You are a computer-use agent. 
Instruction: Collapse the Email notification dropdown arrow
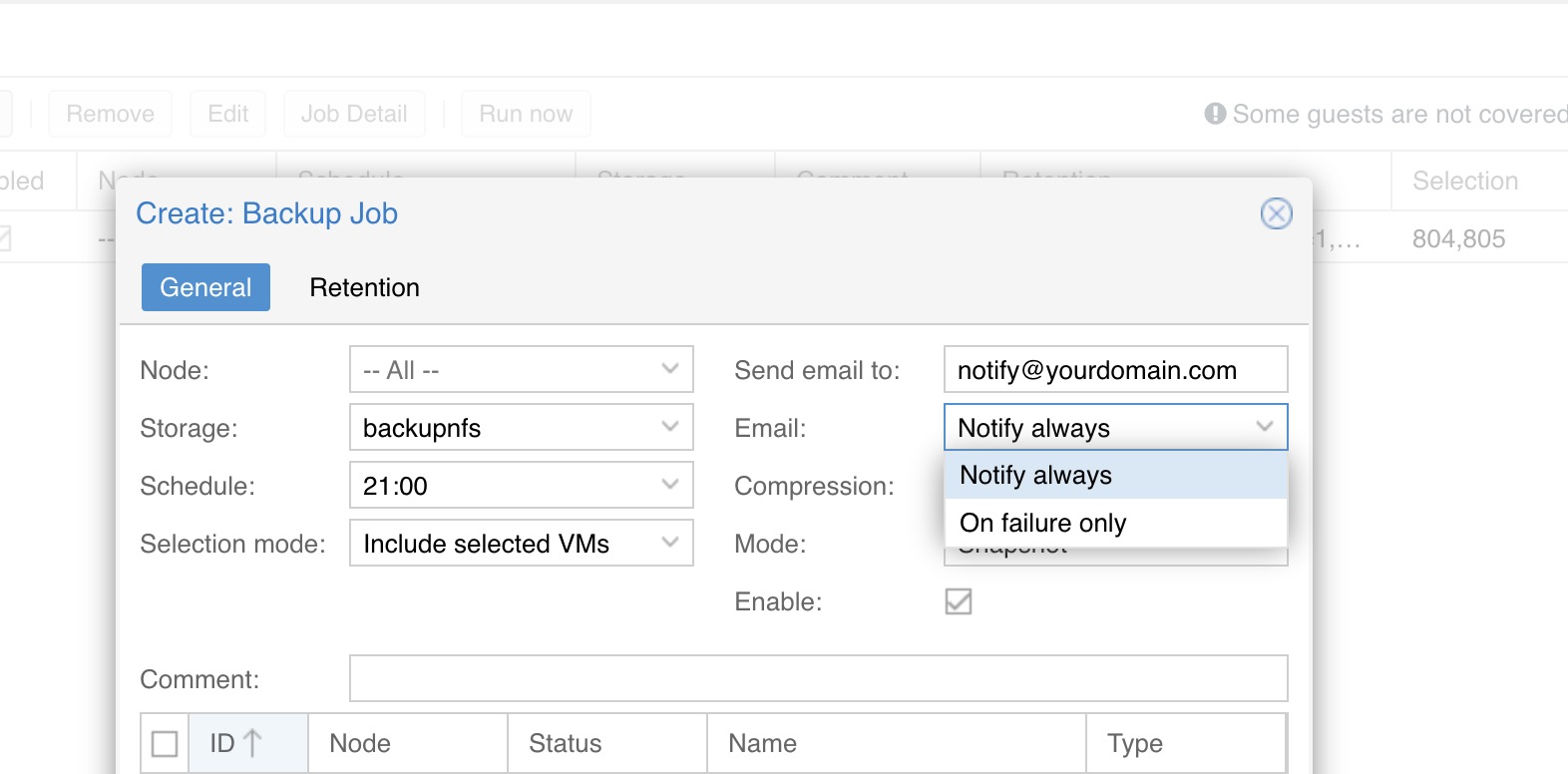point(1264,428)
